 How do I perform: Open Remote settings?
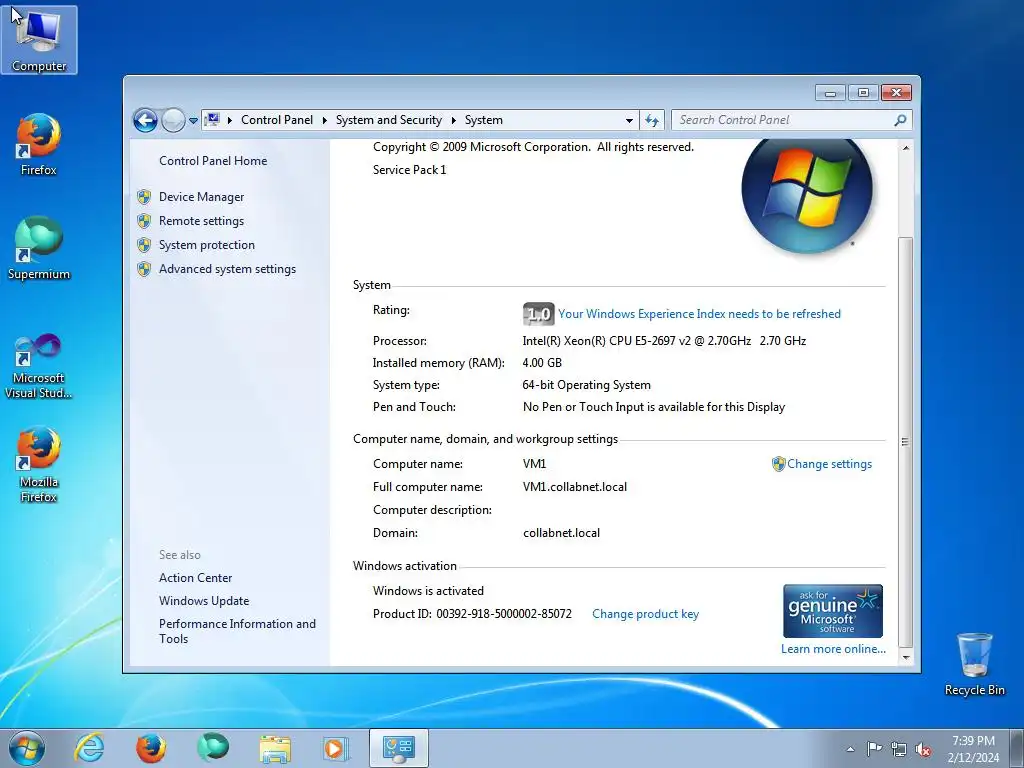[x=201, y=221]
